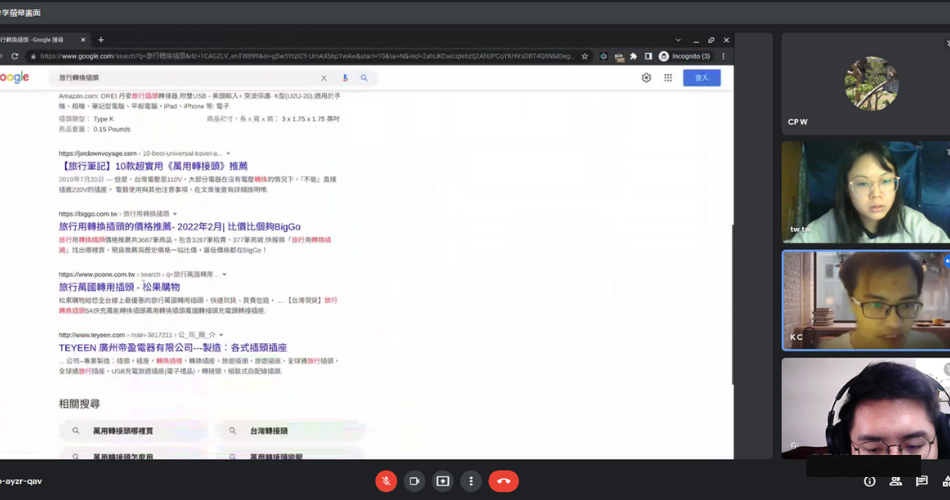Toggle the camera button in Meet

414,481
